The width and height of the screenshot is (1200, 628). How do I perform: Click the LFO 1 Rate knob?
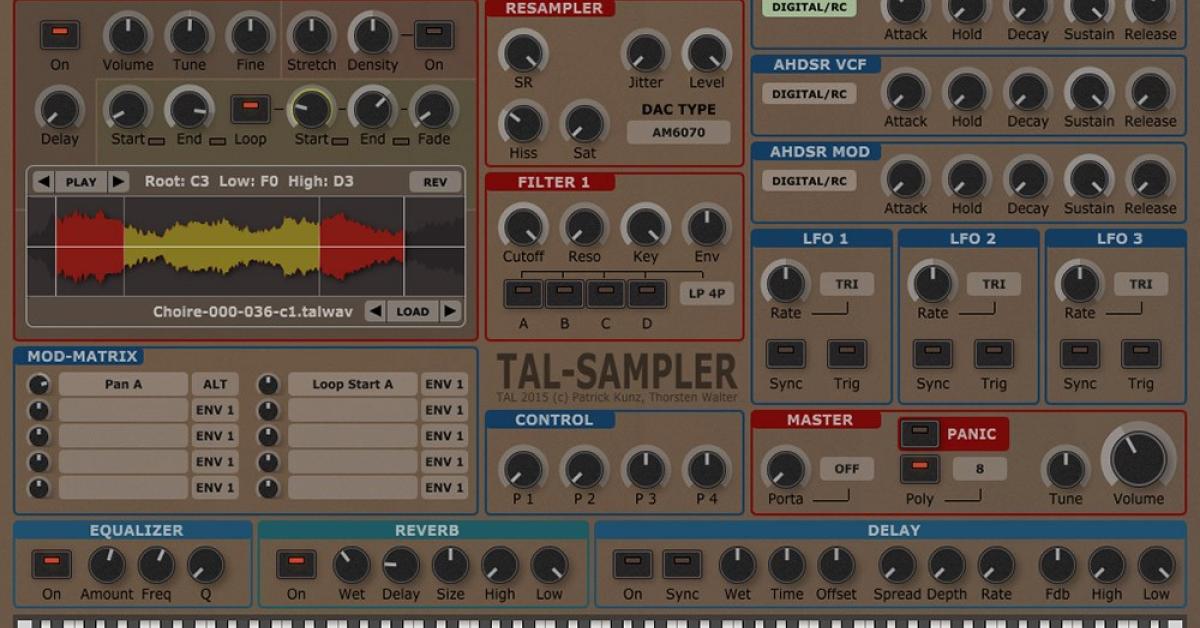[x=785, y=283]
